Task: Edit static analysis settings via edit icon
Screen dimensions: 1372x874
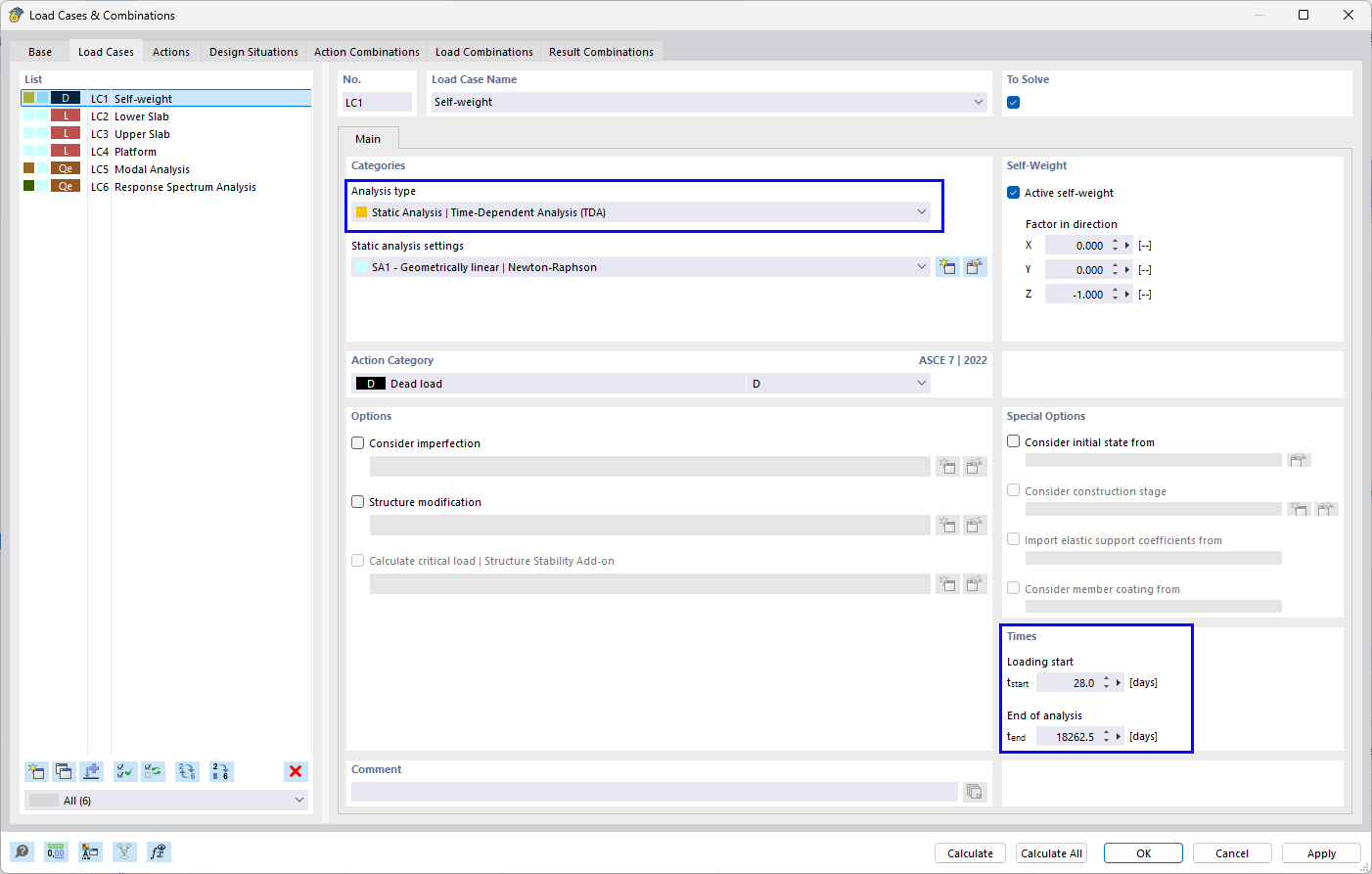Action: tap(975, 265)
